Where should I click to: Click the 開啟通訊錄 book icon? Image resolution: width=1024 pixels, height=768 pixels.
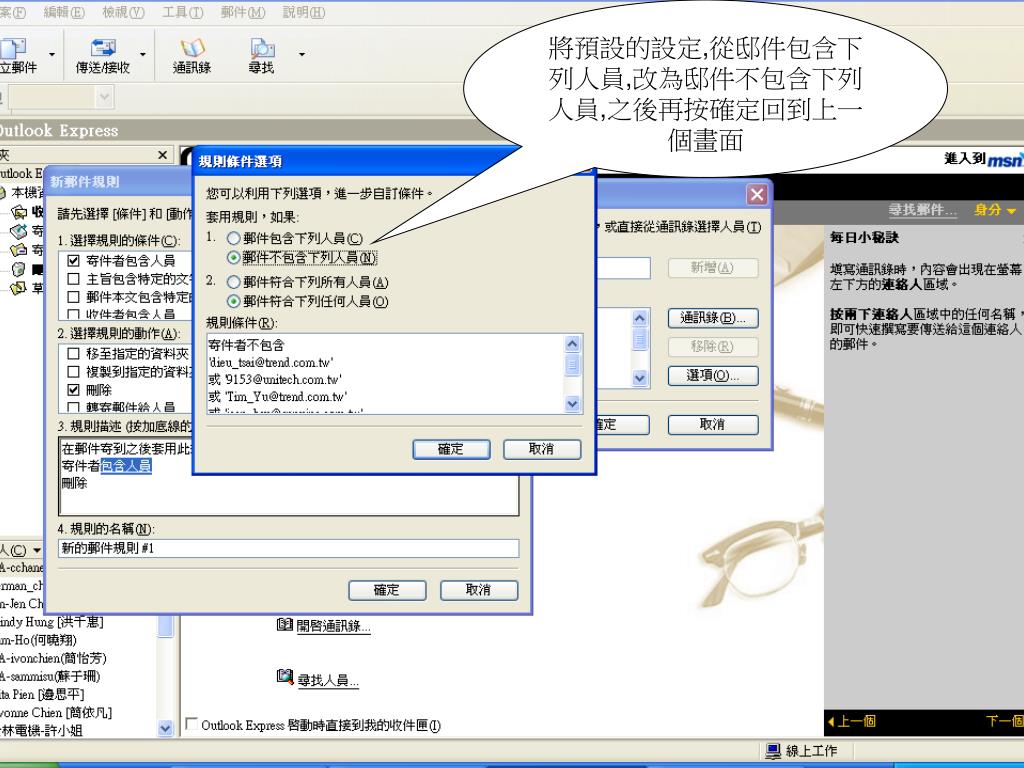tap(285, 625)
